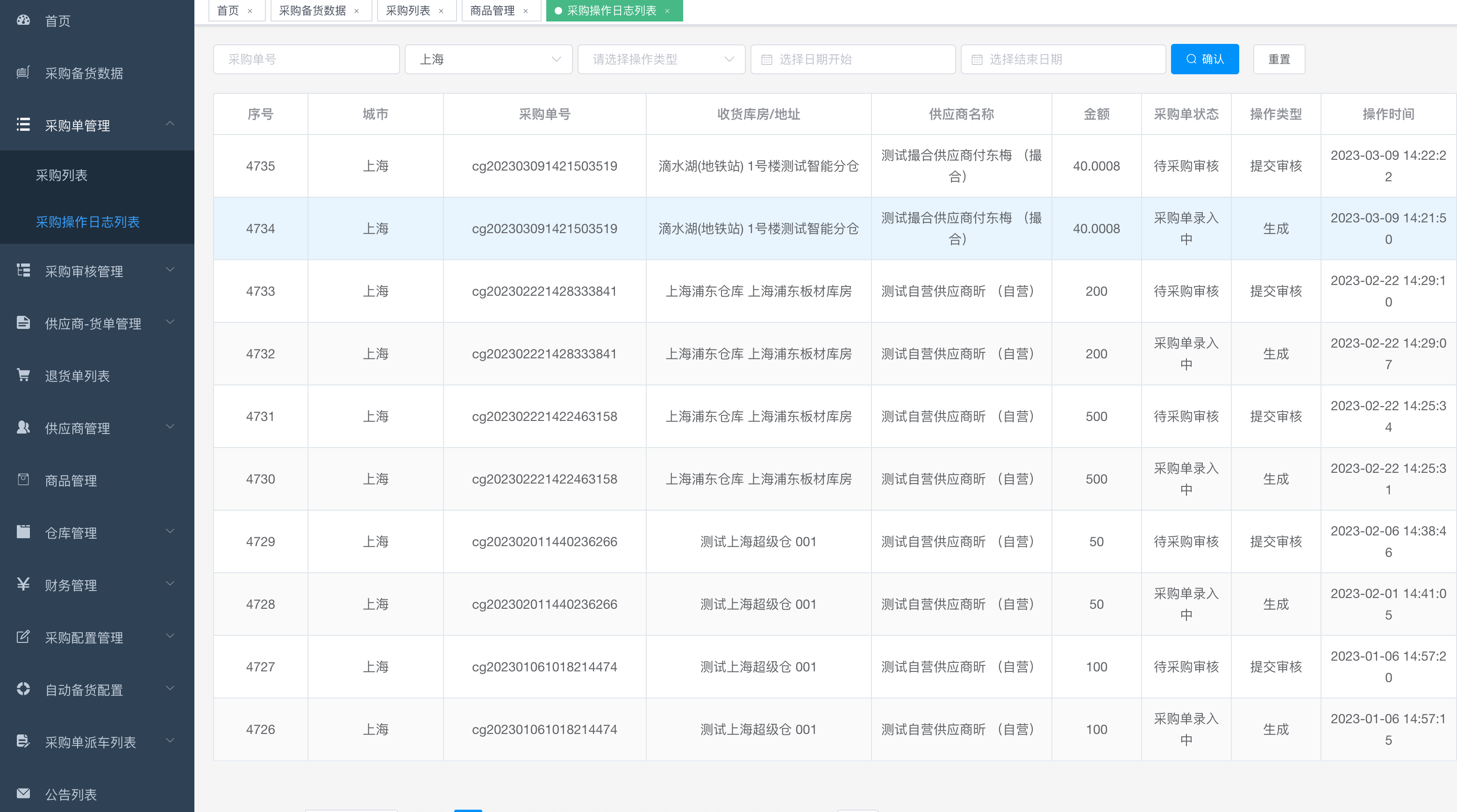
Task: Click the 采购单管理 list icon
Action: pyautogui.click(x=23, y=124)
